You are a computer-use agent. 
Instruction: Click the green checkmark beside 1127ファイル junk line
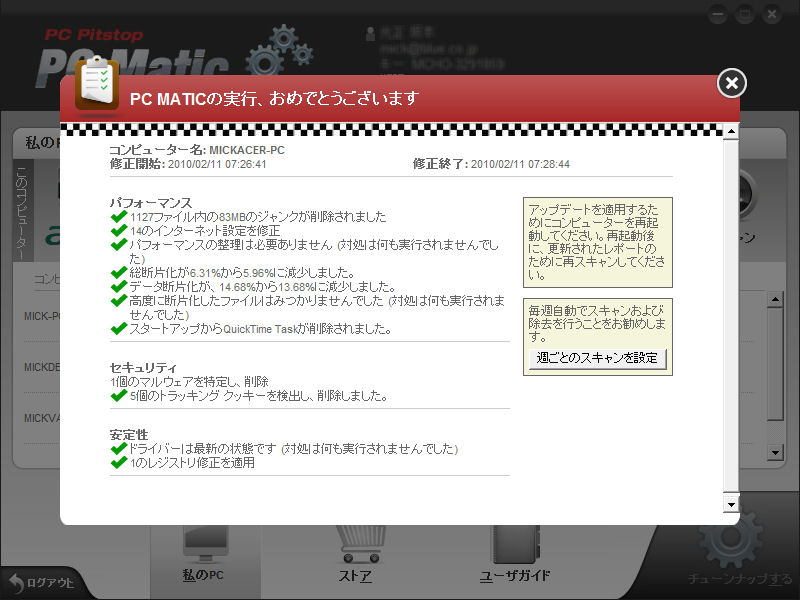119,216
